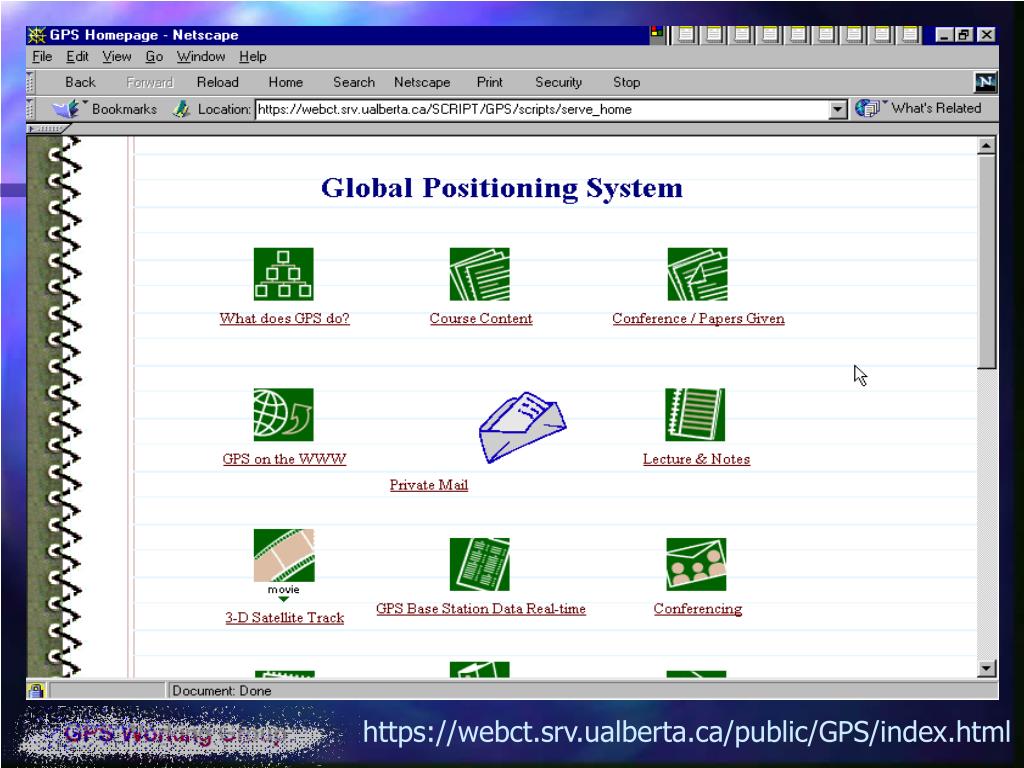Click the Security toolbar button

(x=558, y=82)
